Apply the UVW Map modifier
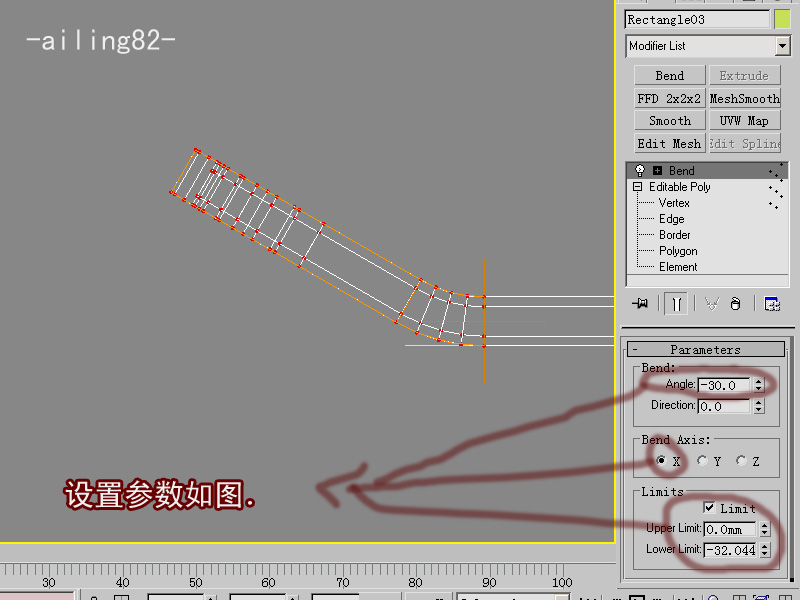The width and height of the screenshot is (800, 600). (x=744, y=121)
